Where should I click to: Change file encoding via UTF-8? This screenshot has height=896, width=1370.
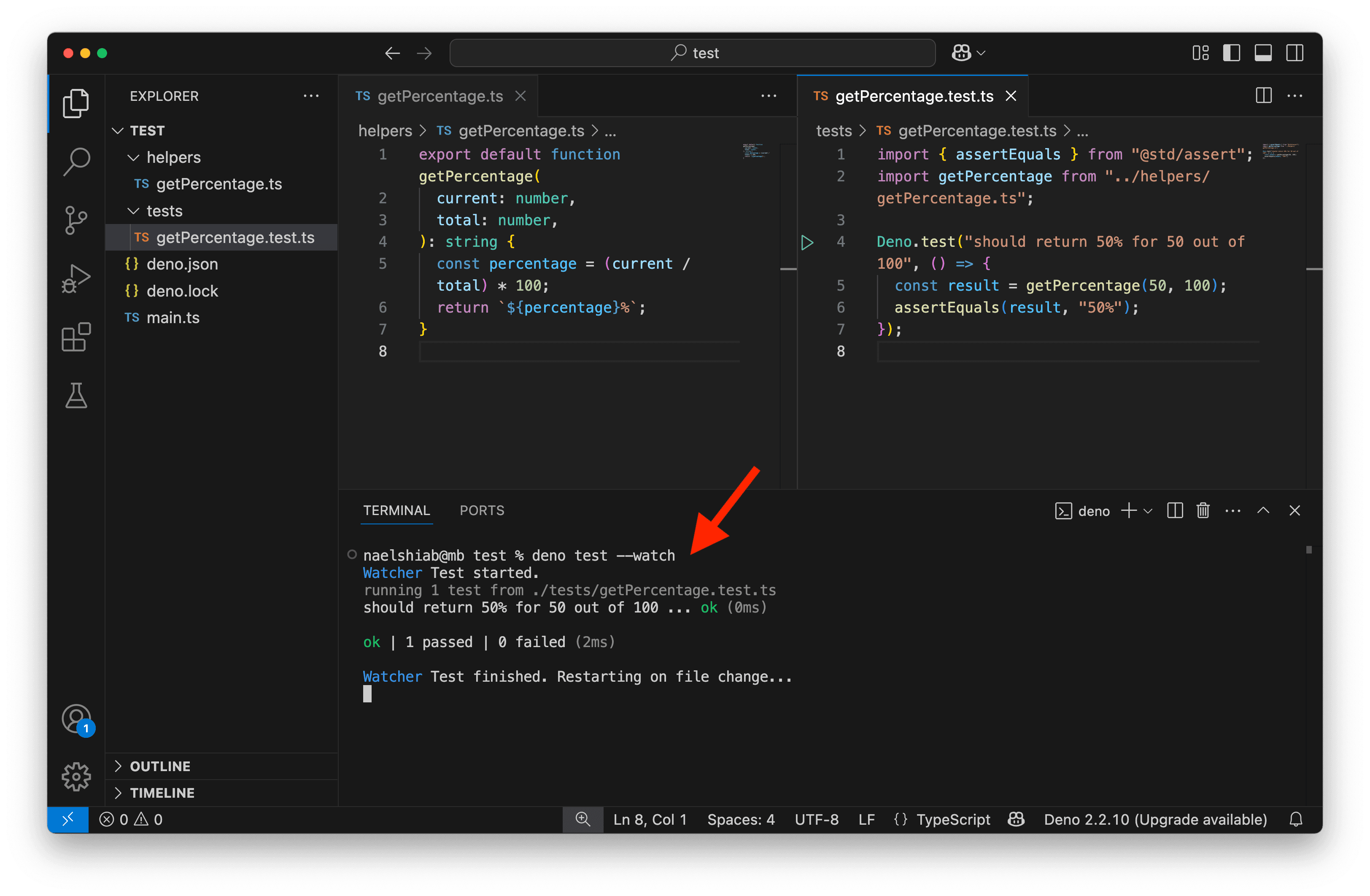click(816, 819)
